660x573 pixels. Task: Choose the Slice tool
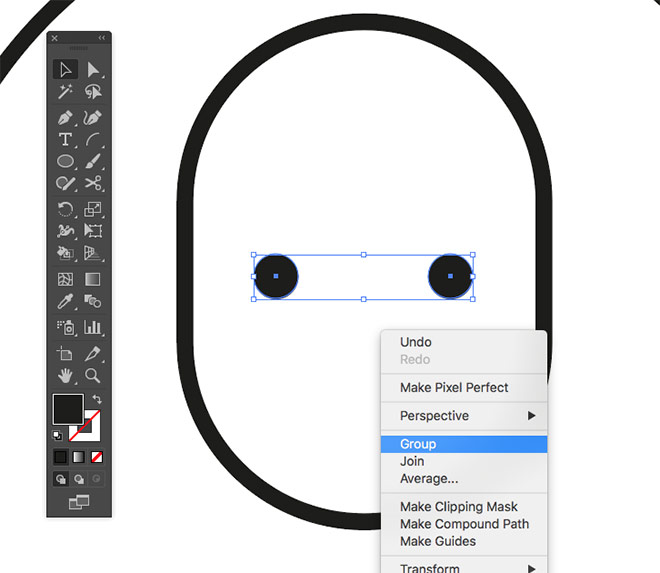93,354
